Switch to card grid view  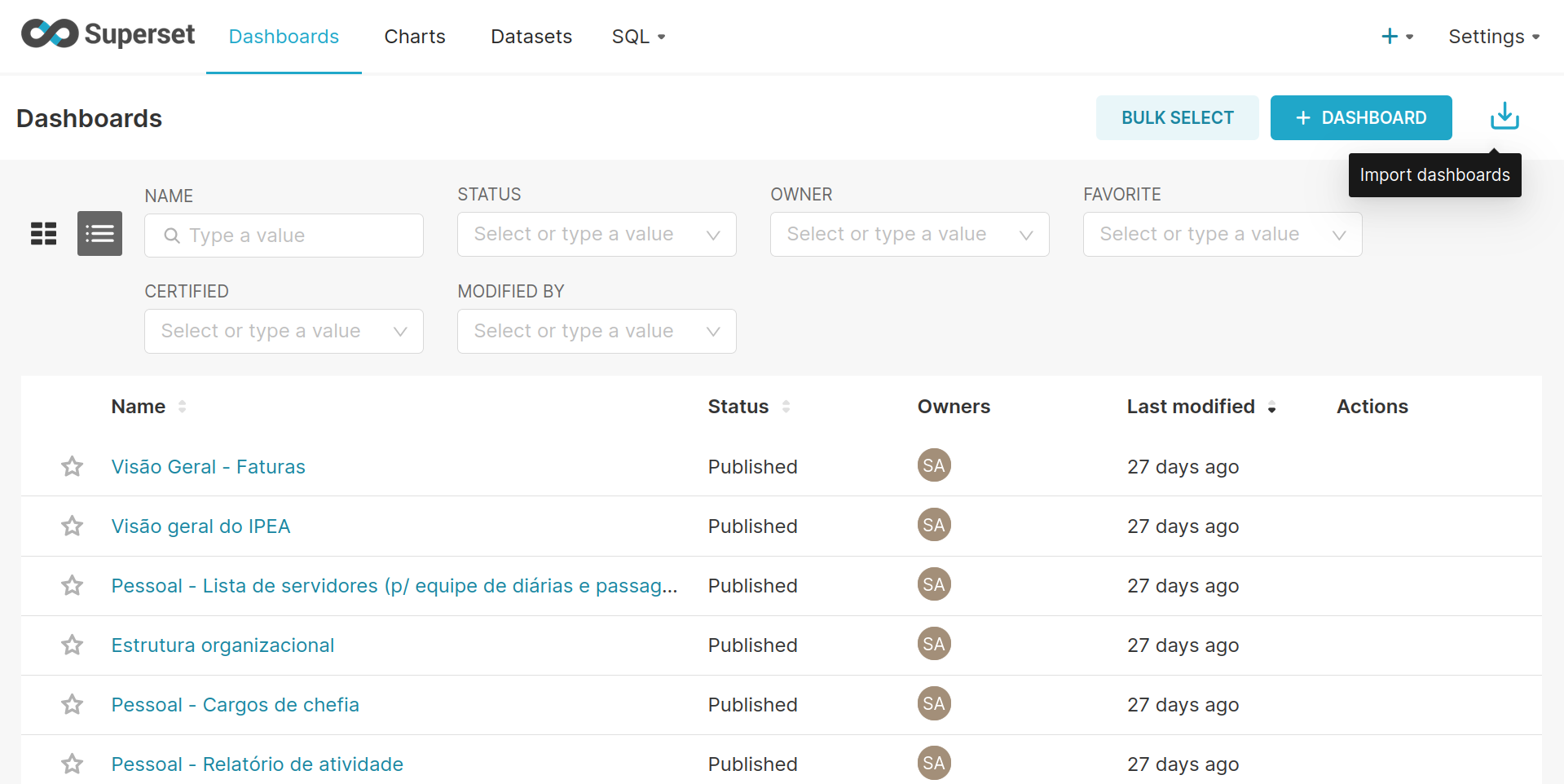click(44, 234)
